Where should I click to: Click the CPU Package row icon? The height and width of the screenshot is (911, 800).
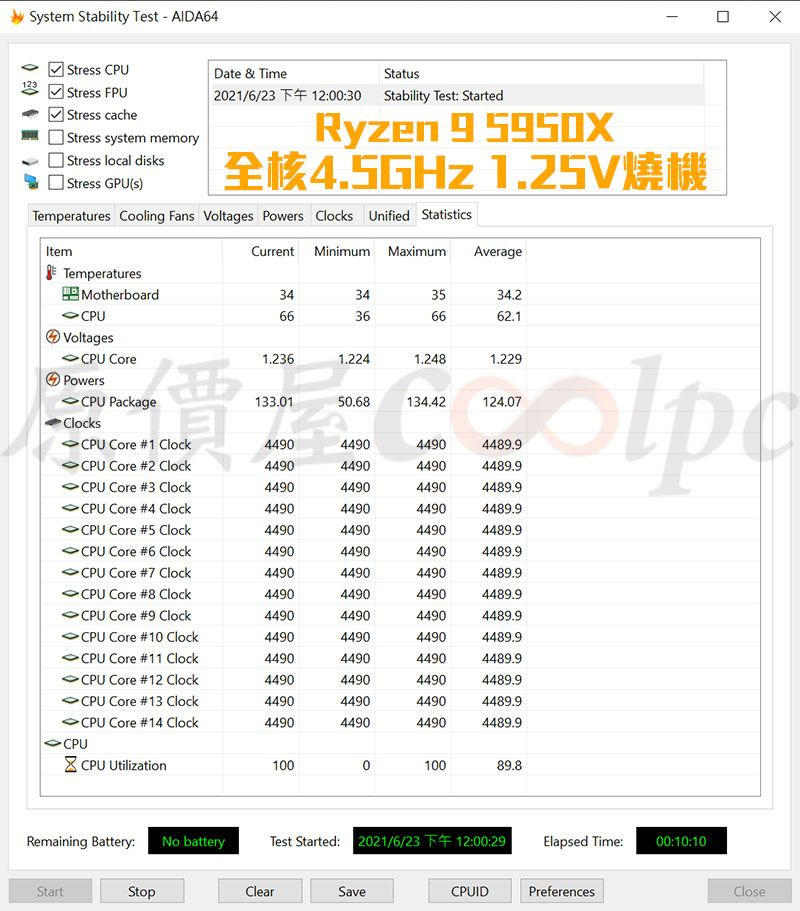click(70, 401)
